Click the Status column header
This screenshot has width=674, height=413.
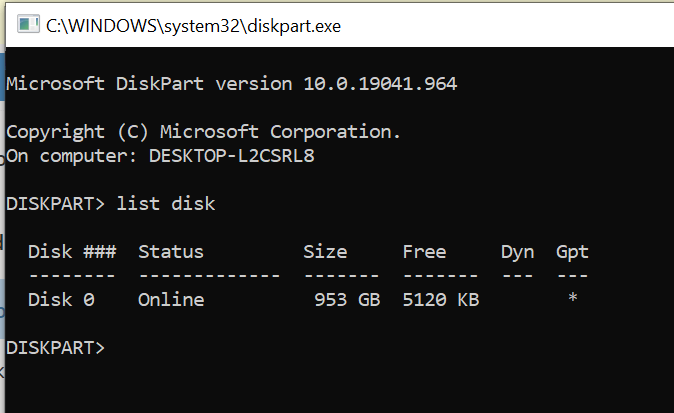[171, 252]
